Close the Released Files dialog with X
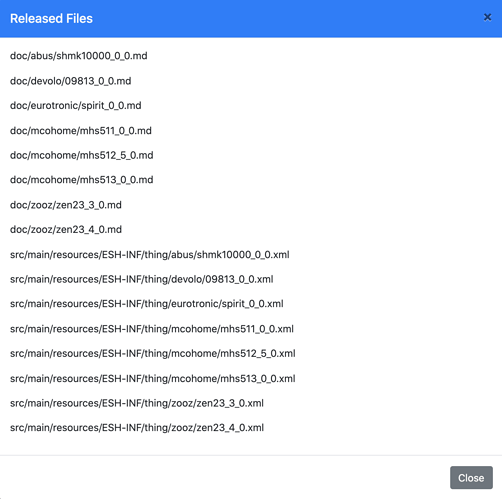This screenshot has height=499, width=502. tap(487, 17)
